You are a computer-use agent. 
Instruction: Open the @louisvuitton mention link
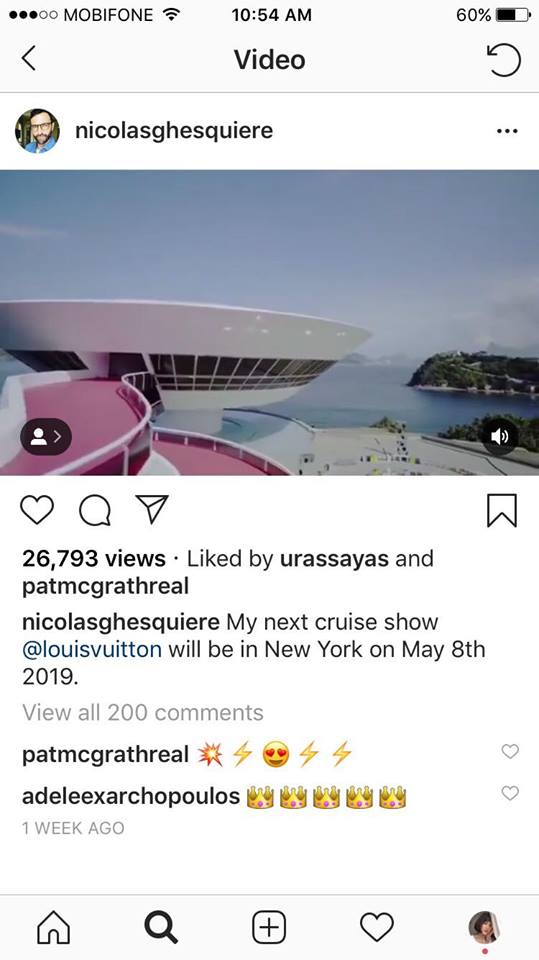tap(92, 649)
